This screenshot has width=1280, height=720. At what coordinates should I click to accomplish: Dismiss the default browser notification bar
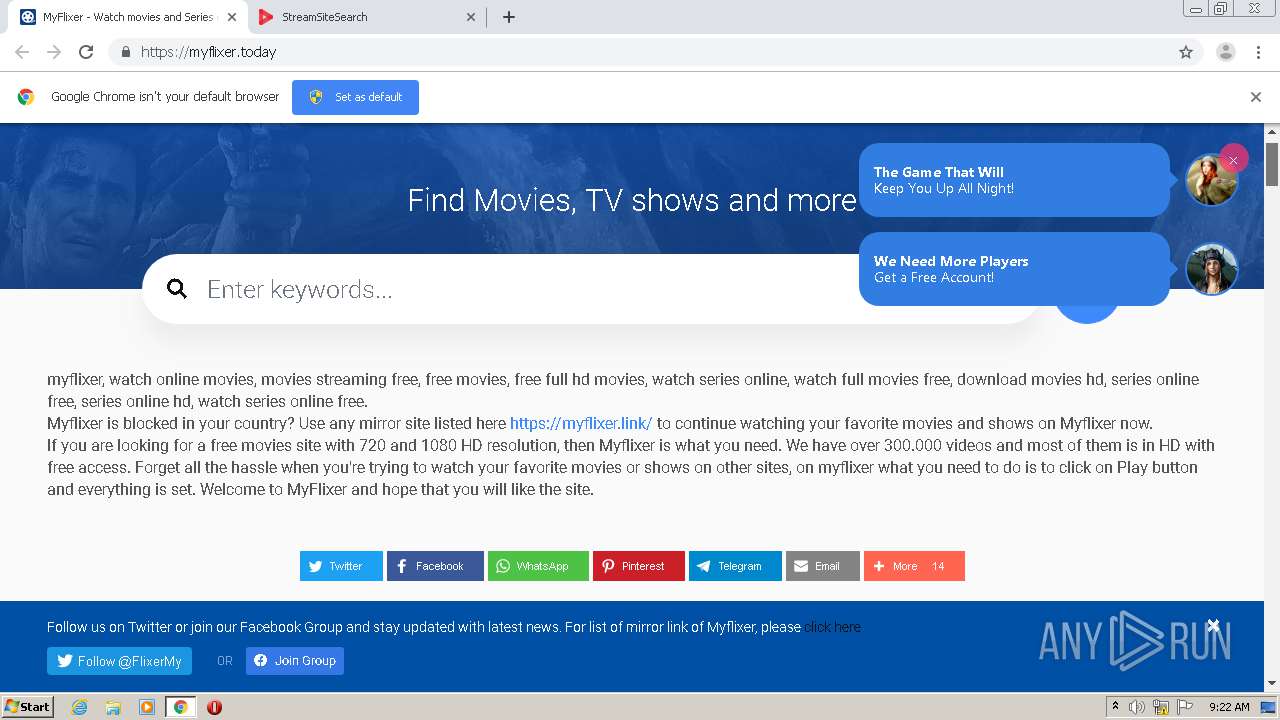pyautogui.click(x=1255, y=97)
